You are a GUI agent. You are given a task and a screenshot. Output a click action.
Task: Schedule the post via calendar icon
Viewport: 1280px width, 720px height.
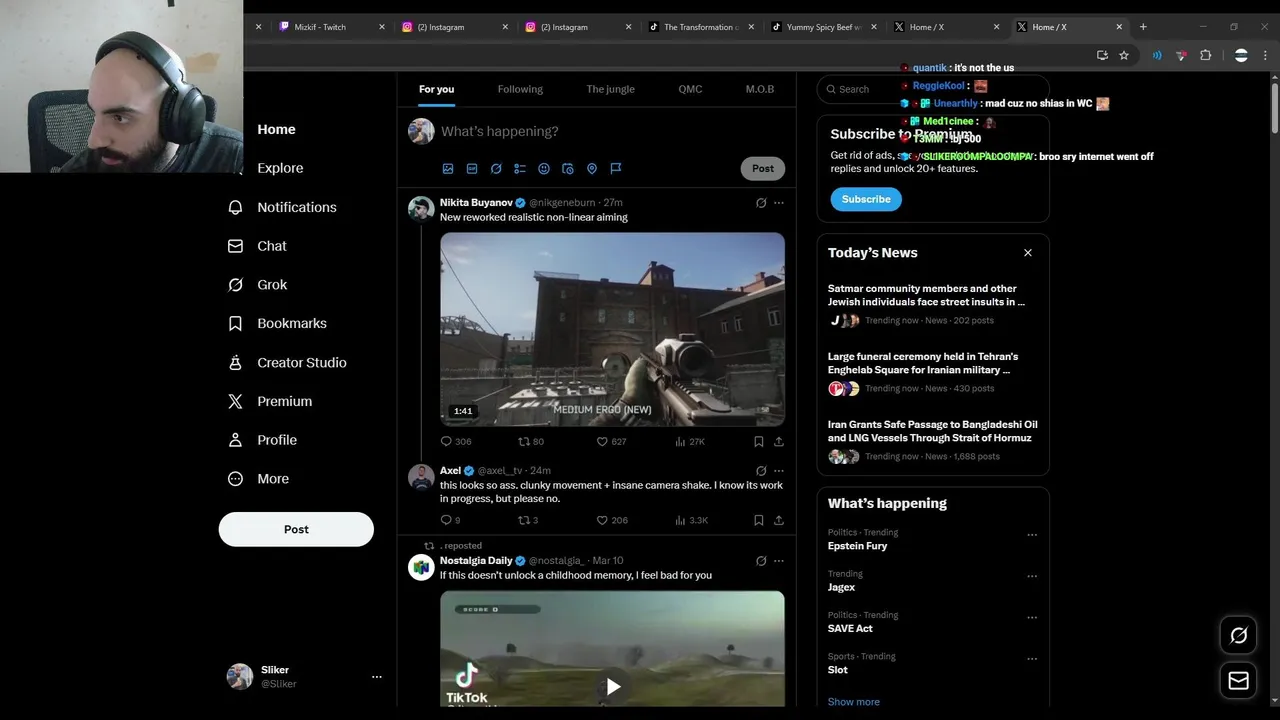[x=568, y=169]
